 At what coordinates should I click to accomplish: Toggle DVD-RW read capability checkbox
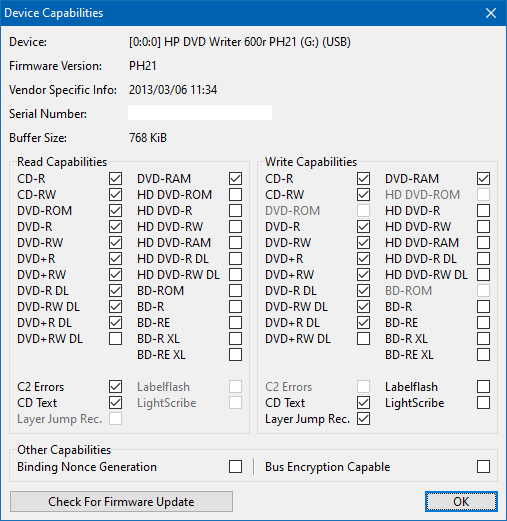pos(115,242)
